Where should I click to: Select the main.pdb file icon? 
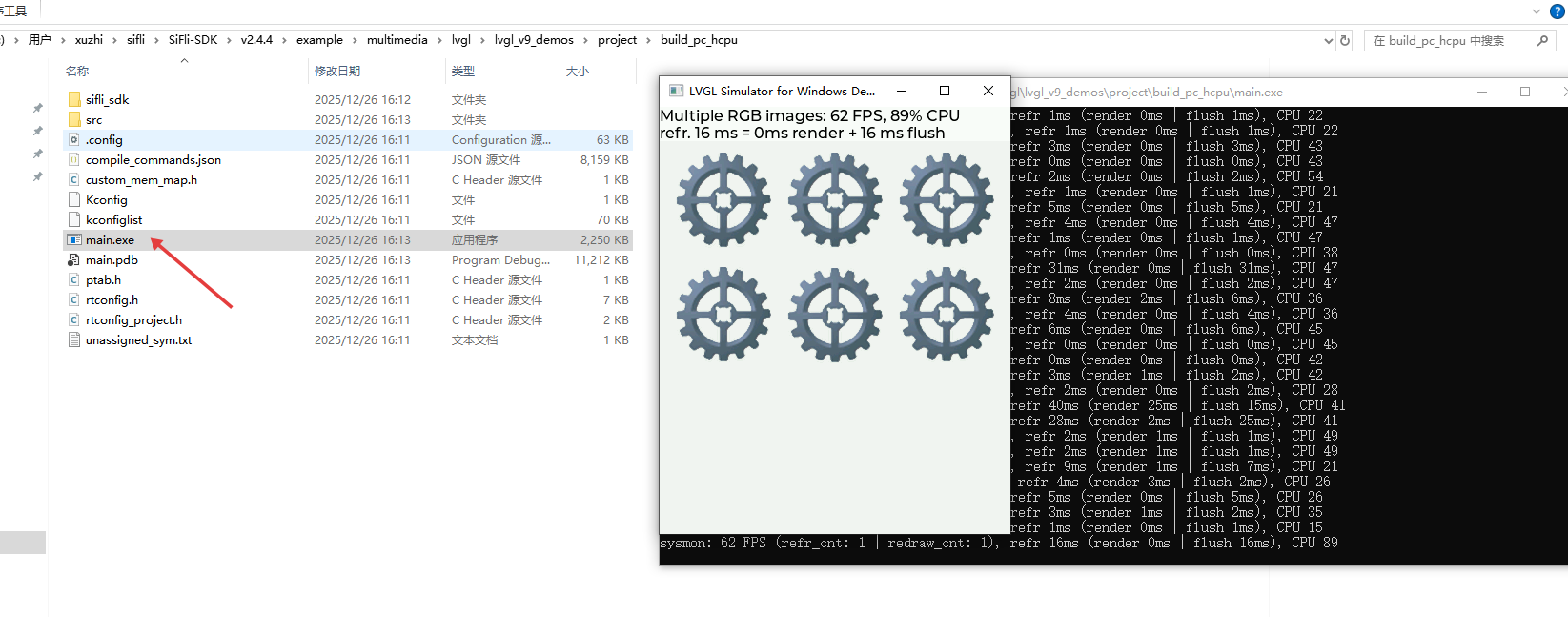(x=74, y=260)
